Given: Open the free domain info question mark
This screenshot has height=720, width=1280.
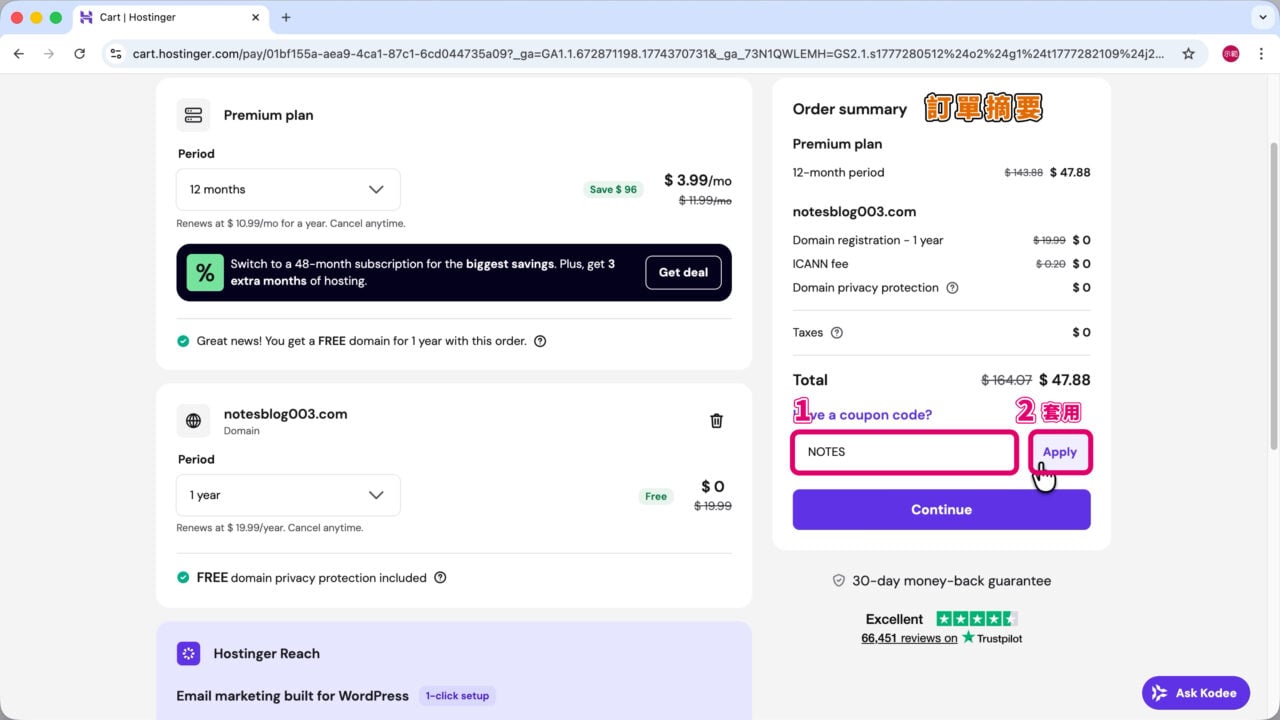Looking at the screenshot, I should tap(540, 341).
